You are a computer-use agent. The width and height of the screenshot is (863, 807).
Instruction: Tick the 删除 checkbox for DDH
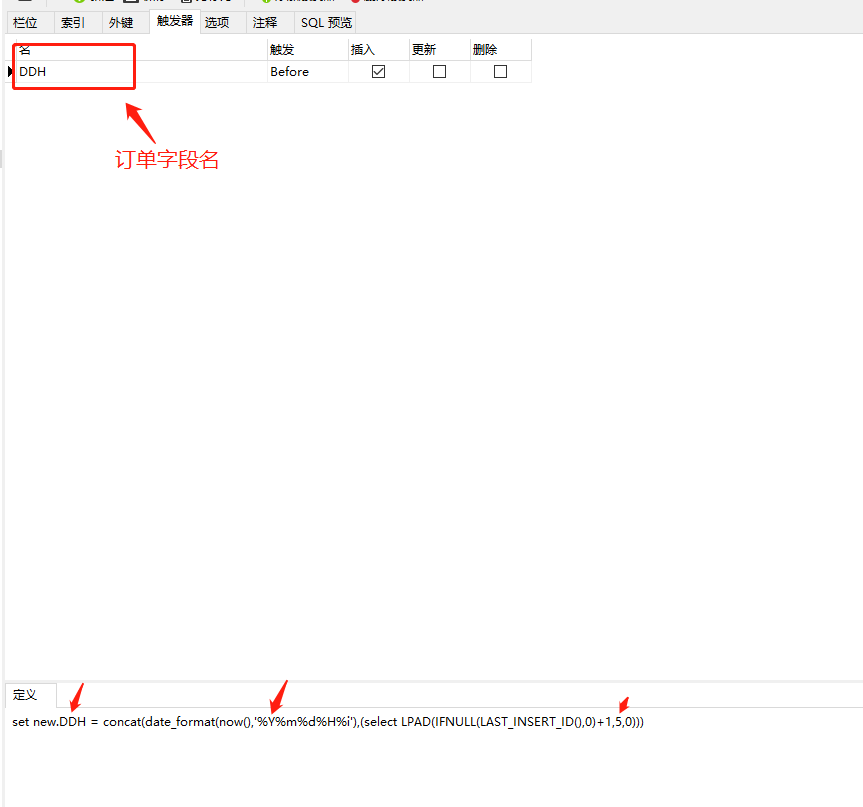500,72
